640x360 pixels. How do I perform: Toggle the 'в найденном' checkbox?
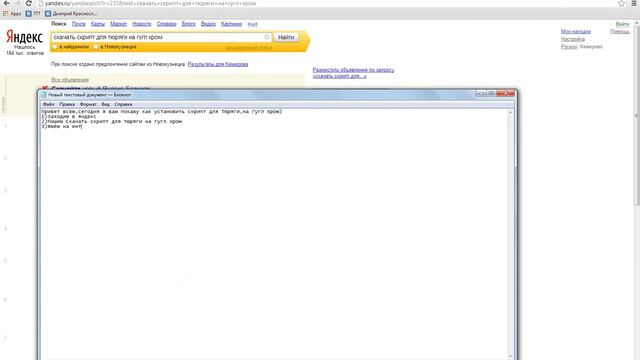point(55,47)
